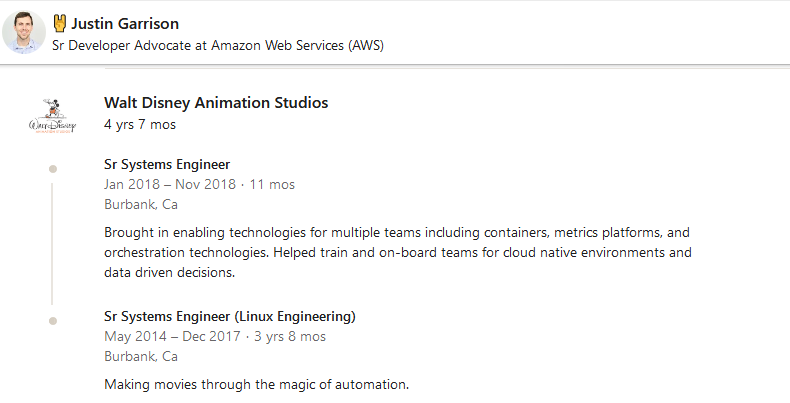Select the first Sr Systems Engineer job title
This screenshot has width=790, height=403.
tap(167, 164)
